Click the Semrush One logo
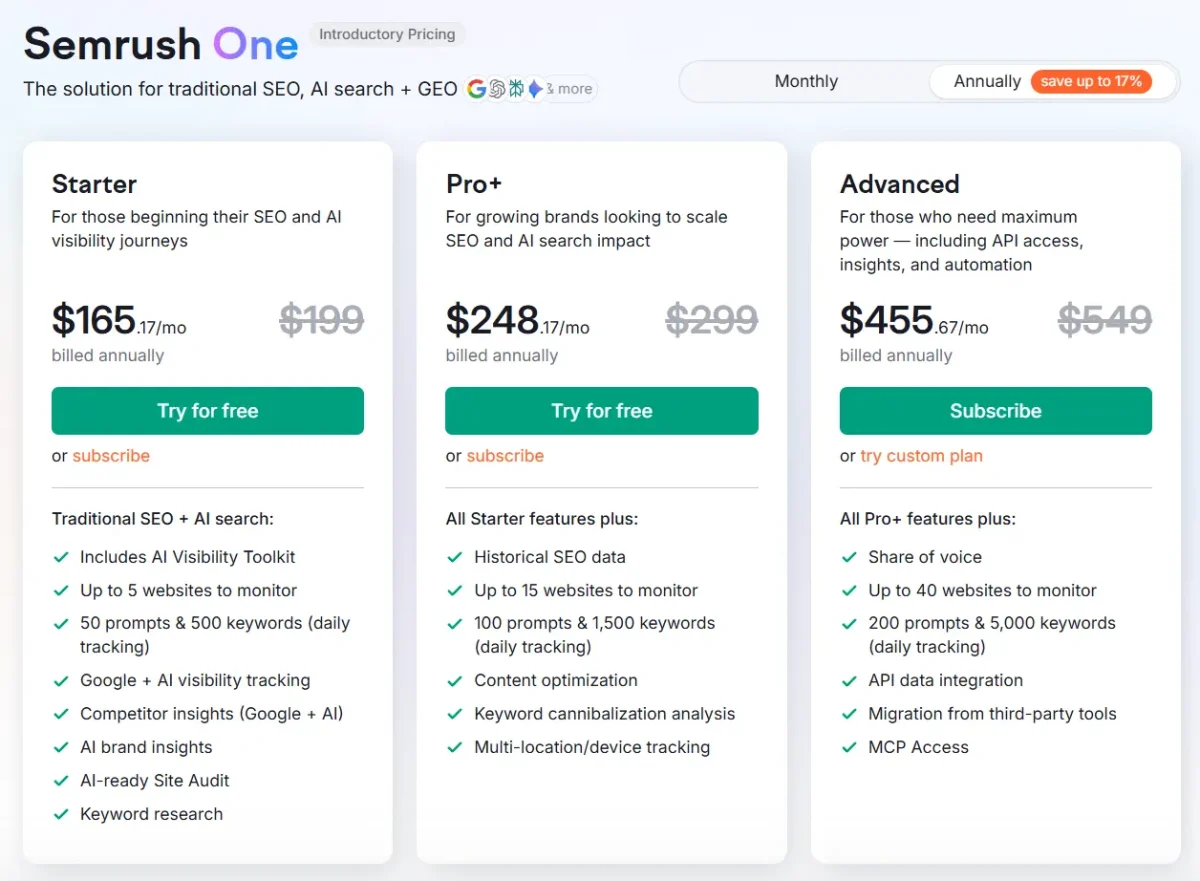This screenshot has width=1200, height=881. [160, 43]
